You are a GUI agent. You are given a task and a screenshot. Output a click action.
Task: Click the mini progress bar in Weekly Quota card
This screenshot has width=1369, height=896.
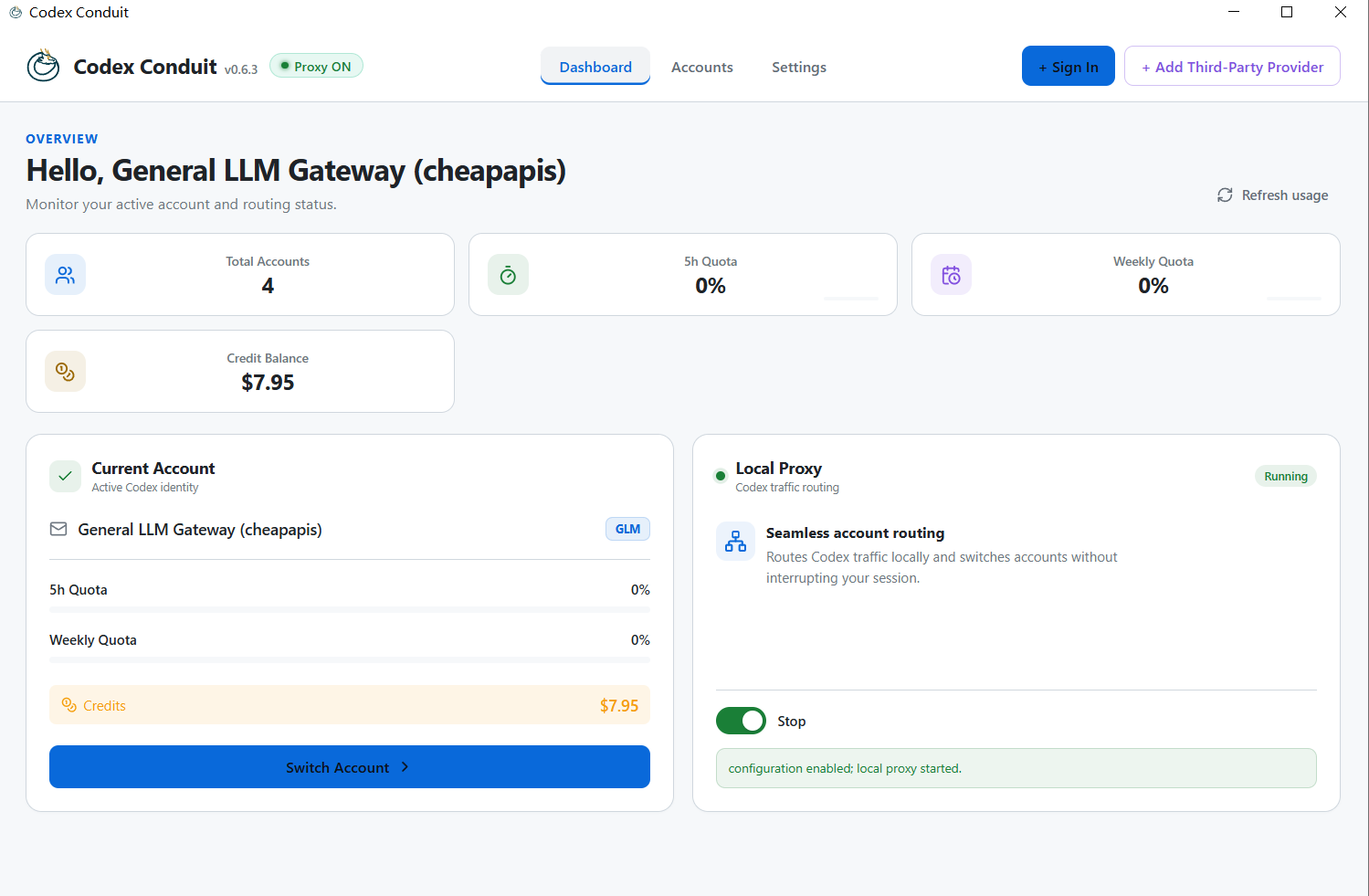pos(1294,298)
